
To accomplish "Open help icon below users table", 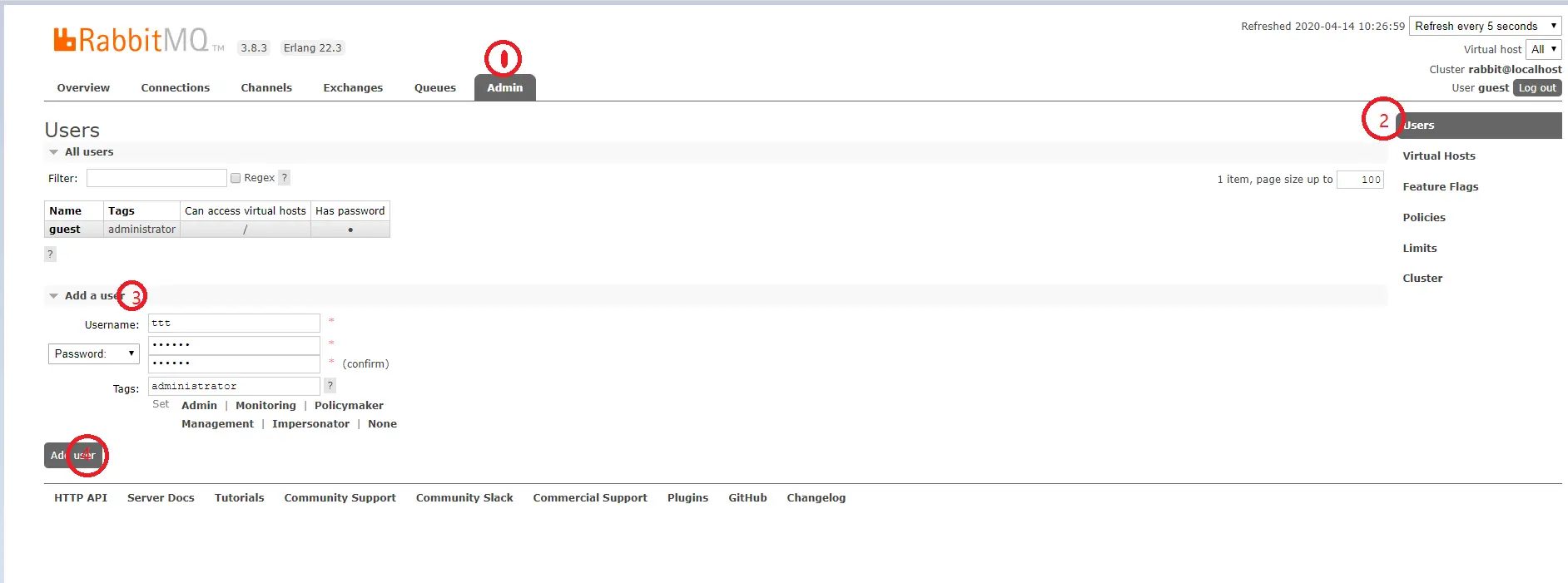I will (51, 254).
